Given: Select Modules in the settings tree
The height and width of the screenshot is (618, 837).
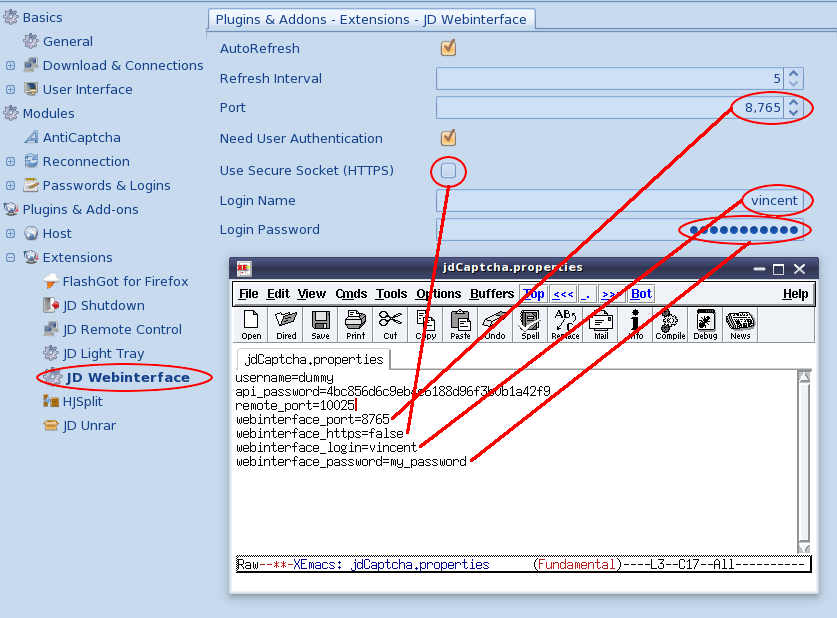Looking at the screenshot, I should [49, 113].
